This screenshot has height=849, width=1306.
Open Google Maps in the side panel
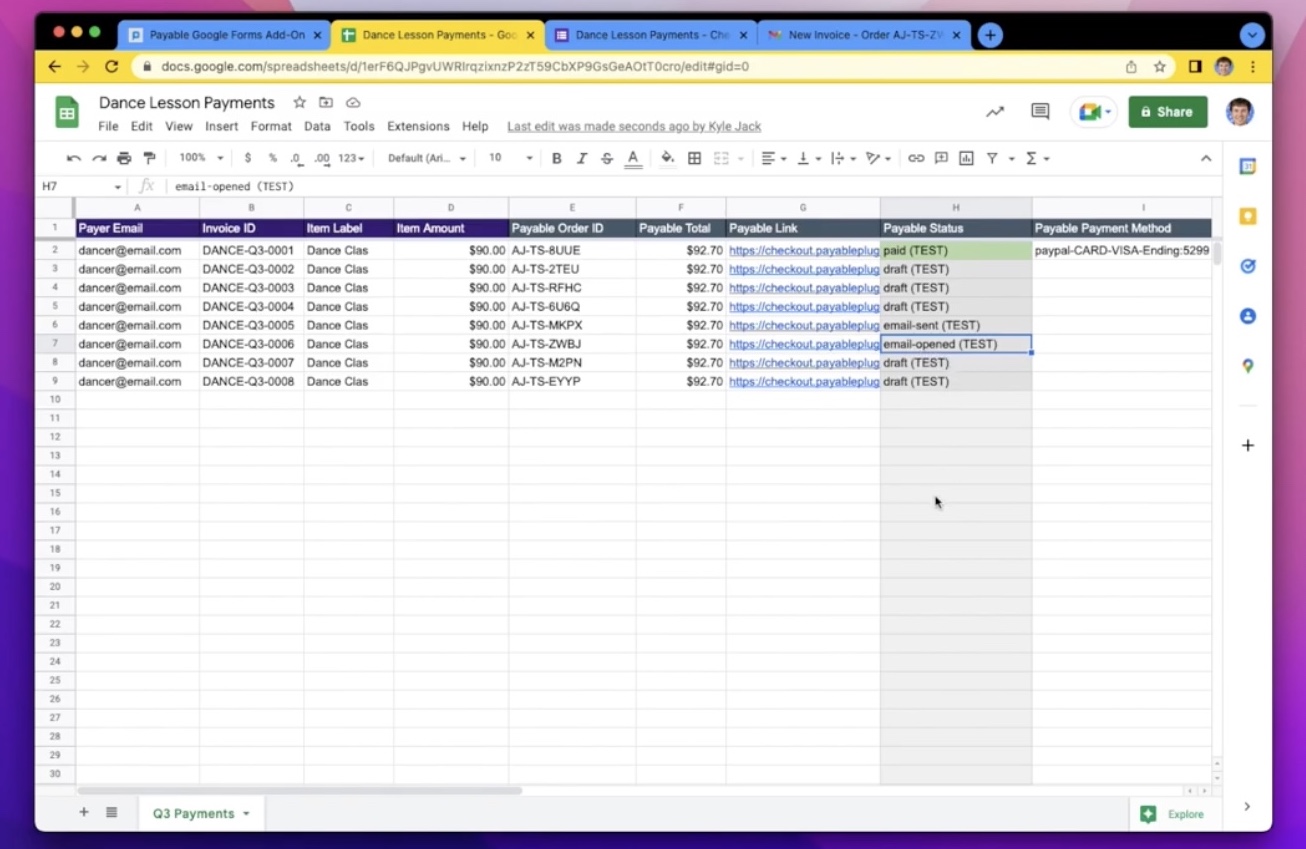pyautogui.click(x=1247, y=365)
